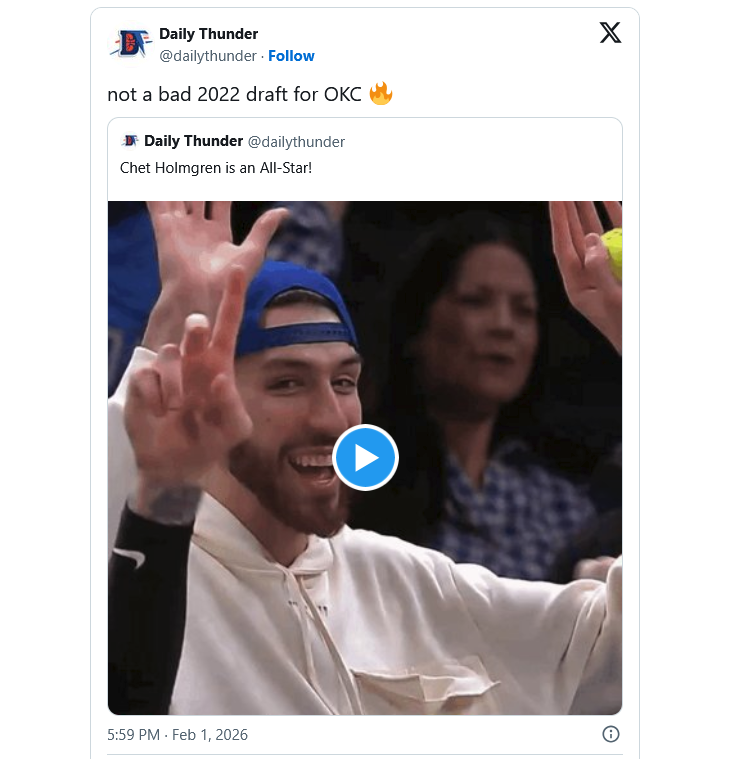The width and height of the screenshot is (730, 759).
Task: Open the "Chet Holmgren is an All-Star!" text
Action: 216,167
